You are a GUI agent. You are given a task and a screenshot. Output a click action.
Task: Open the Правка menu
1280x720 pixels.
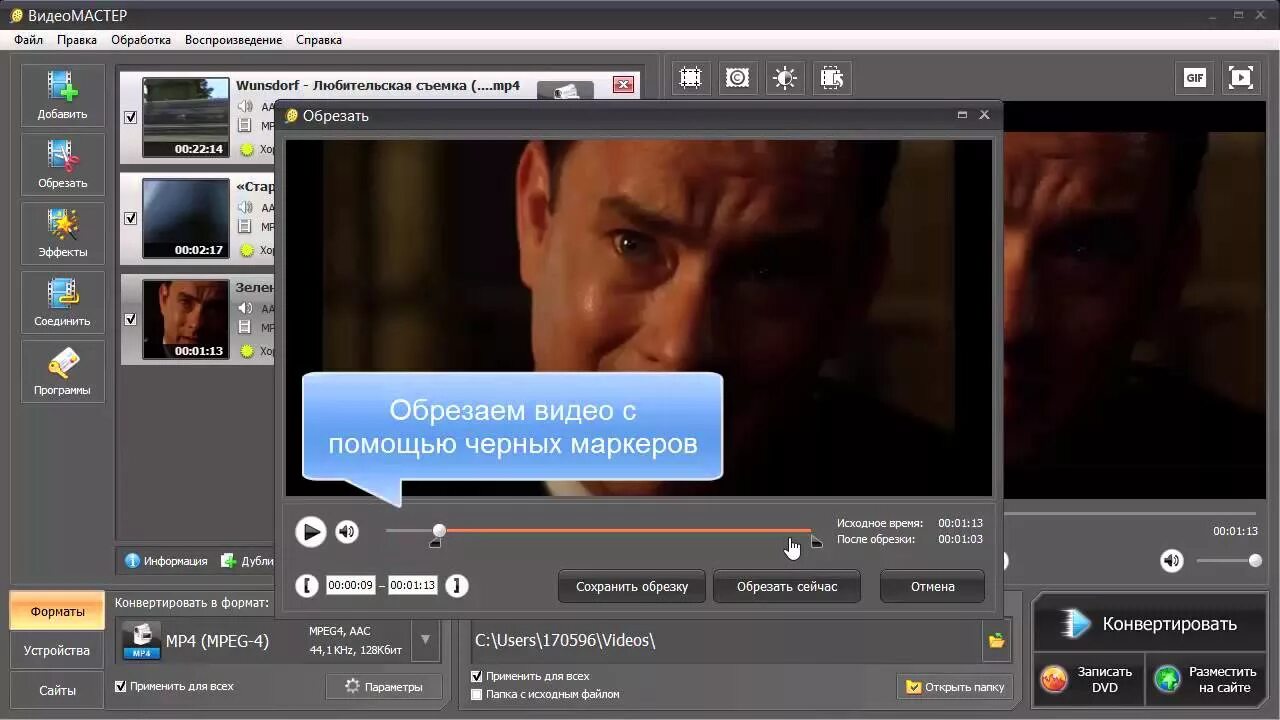pyautogui.click(x=77, y=40)
